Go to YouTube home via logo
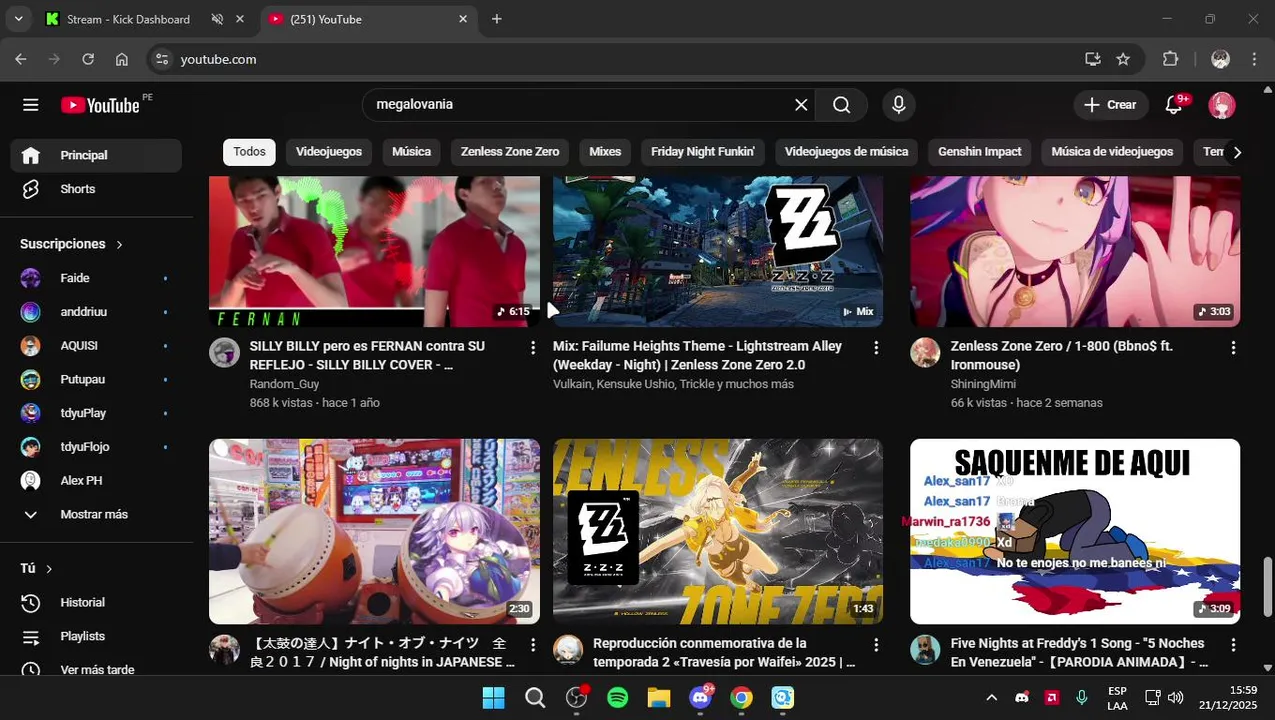The width and height of the screenshot is (1275, 720). click(100, 105)
